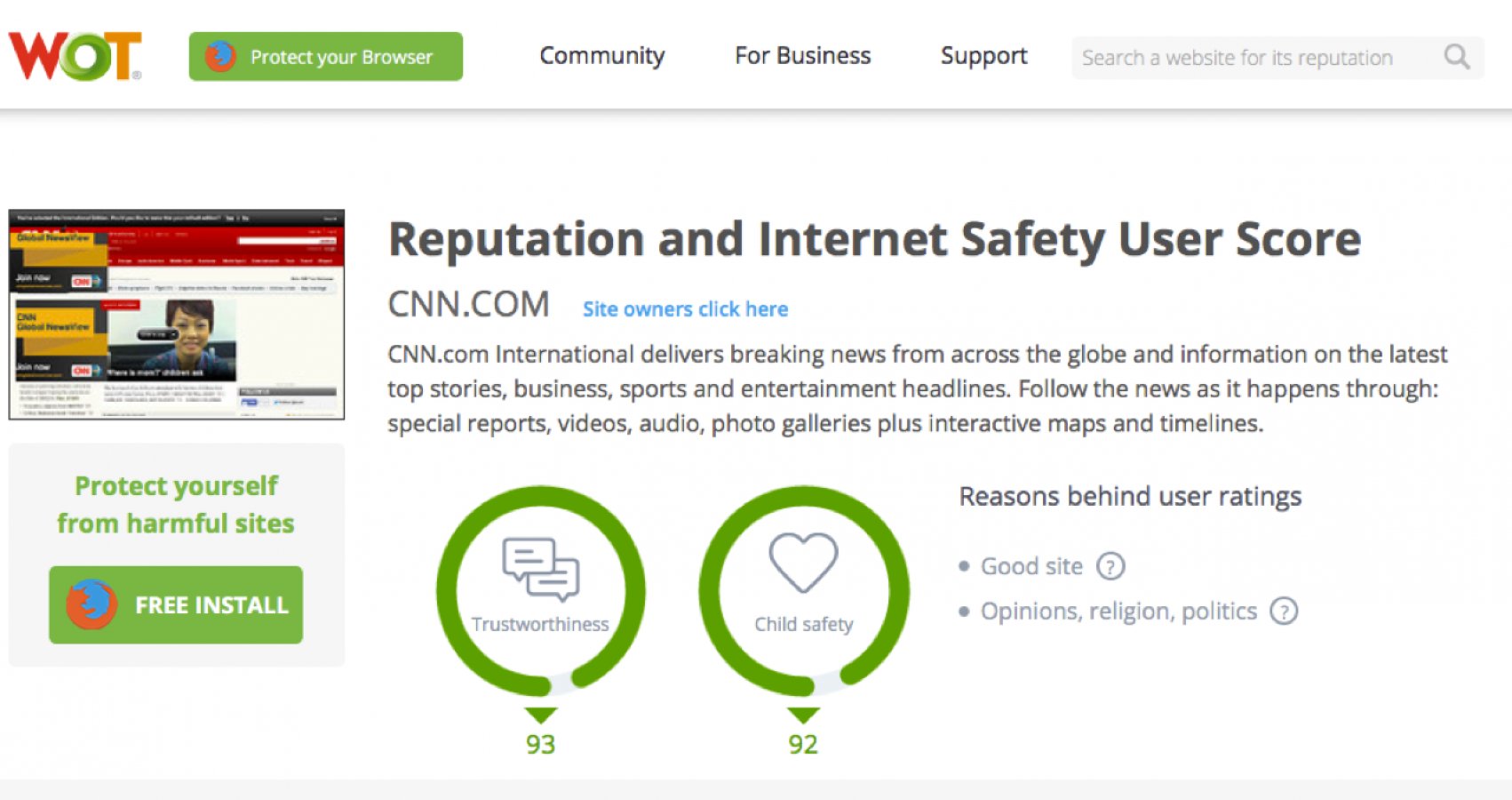Open the For Business menu
This screenshot has height=800, width=1512.
click(802, 56)
